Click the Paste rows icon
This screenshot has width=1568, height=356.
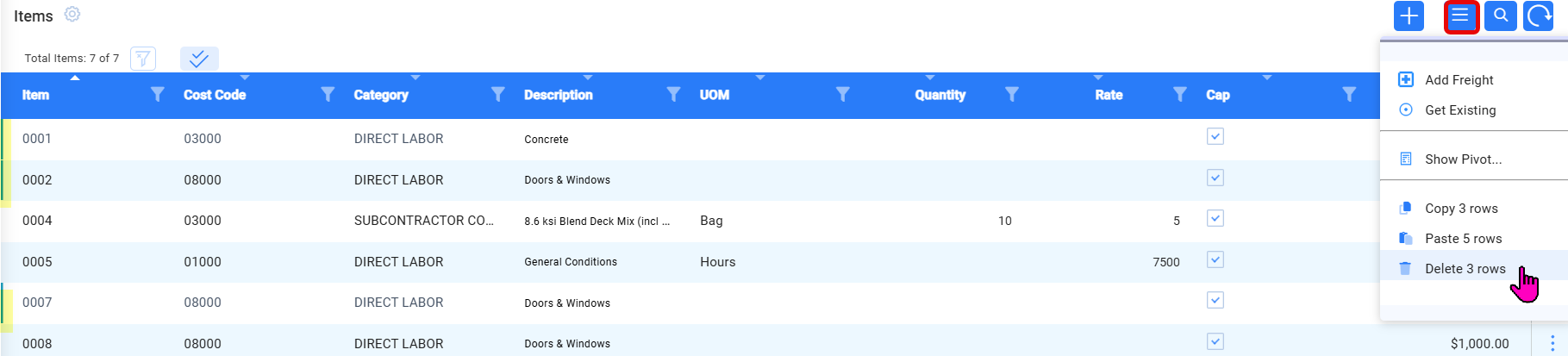(1406, 238)
